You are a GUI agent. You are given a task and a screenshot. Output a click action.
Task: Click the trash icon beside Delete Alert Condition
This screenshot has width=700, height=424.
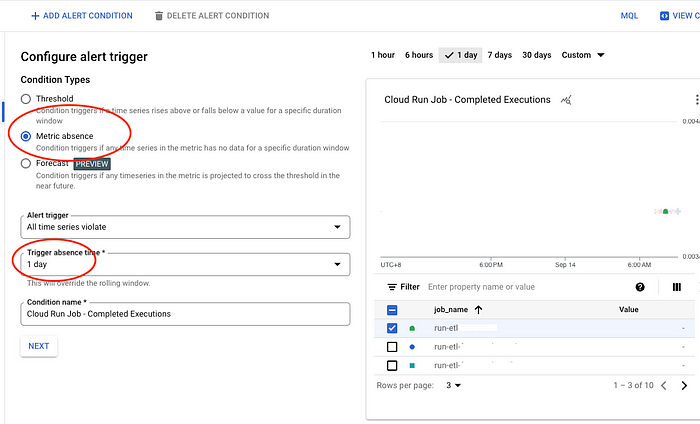pos(158,16)
